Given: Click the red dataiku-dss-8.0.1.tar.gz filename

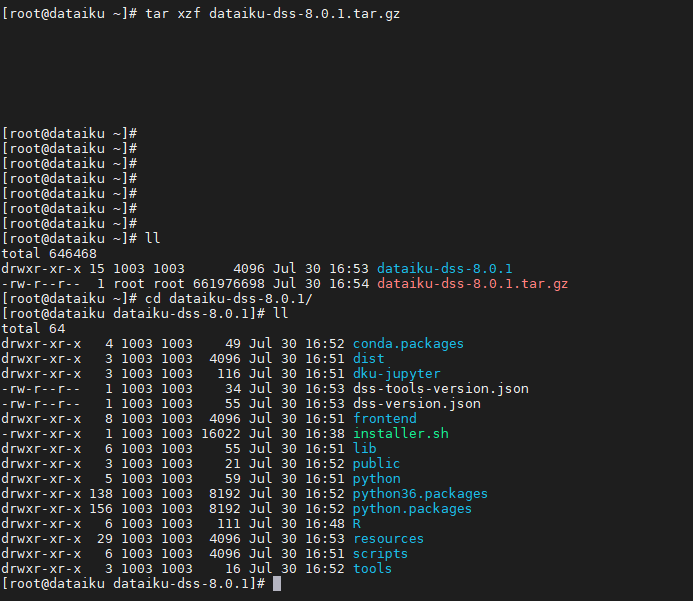Looking at the screenshot, I should [472, 284].
